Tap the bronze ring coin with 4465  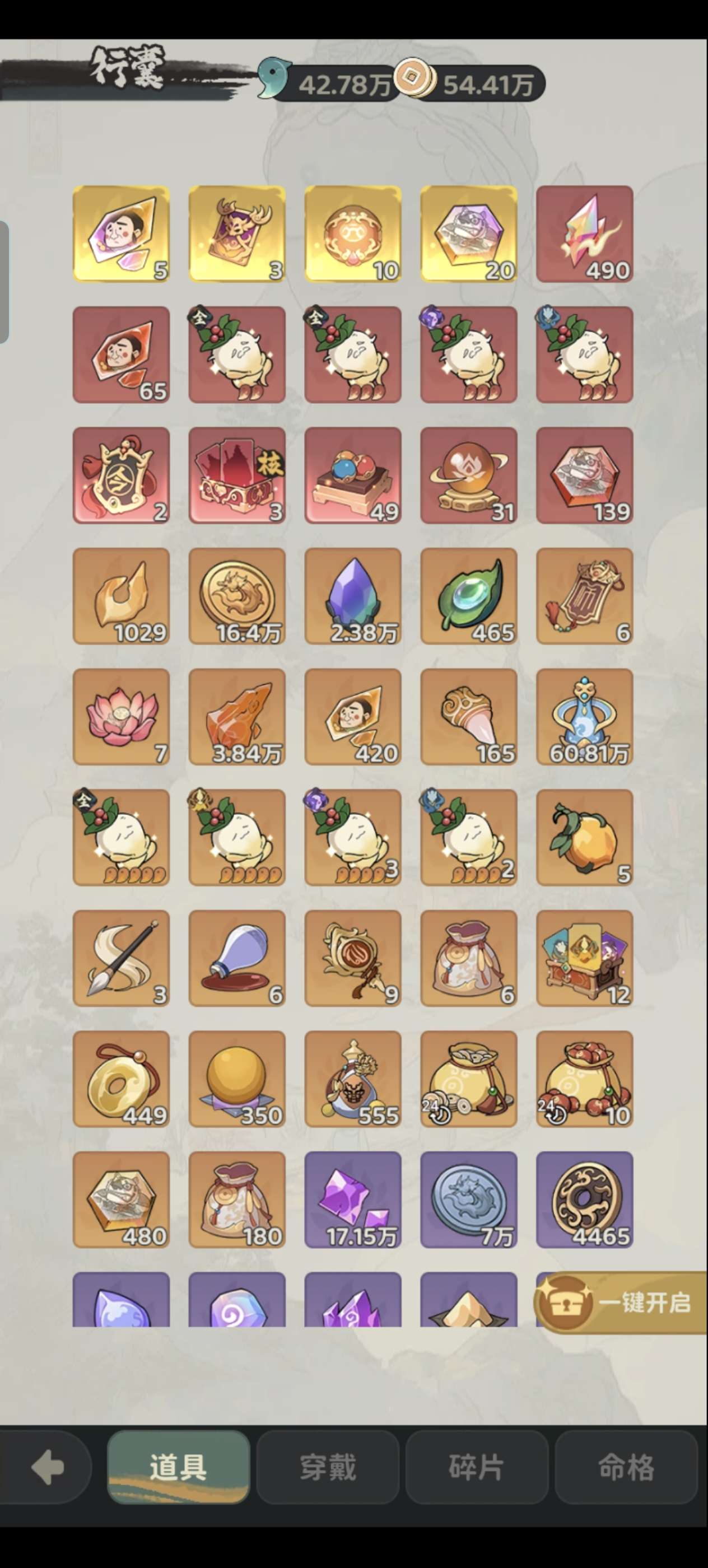click(584, 1200)
